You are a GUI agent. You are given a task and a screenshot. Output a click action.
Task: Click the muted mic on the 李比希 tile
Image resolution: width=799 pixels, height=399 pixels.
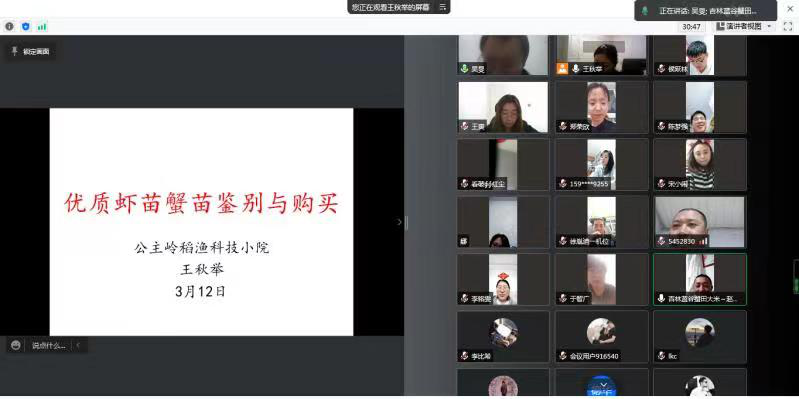pos(464,356)
